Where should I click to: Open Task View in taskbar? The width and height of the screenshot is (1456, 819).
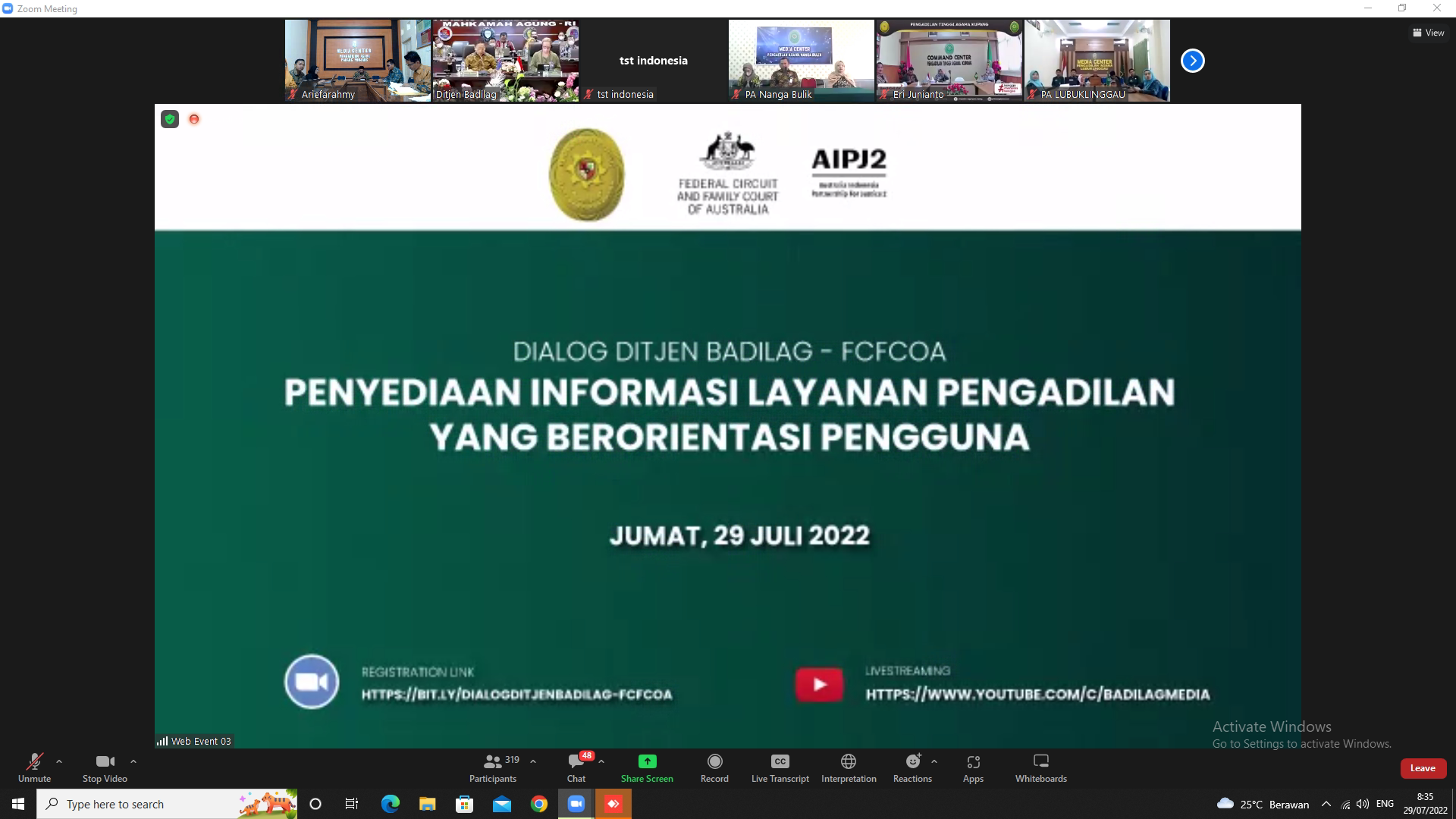pyautogui.click(x=352, y=804)
